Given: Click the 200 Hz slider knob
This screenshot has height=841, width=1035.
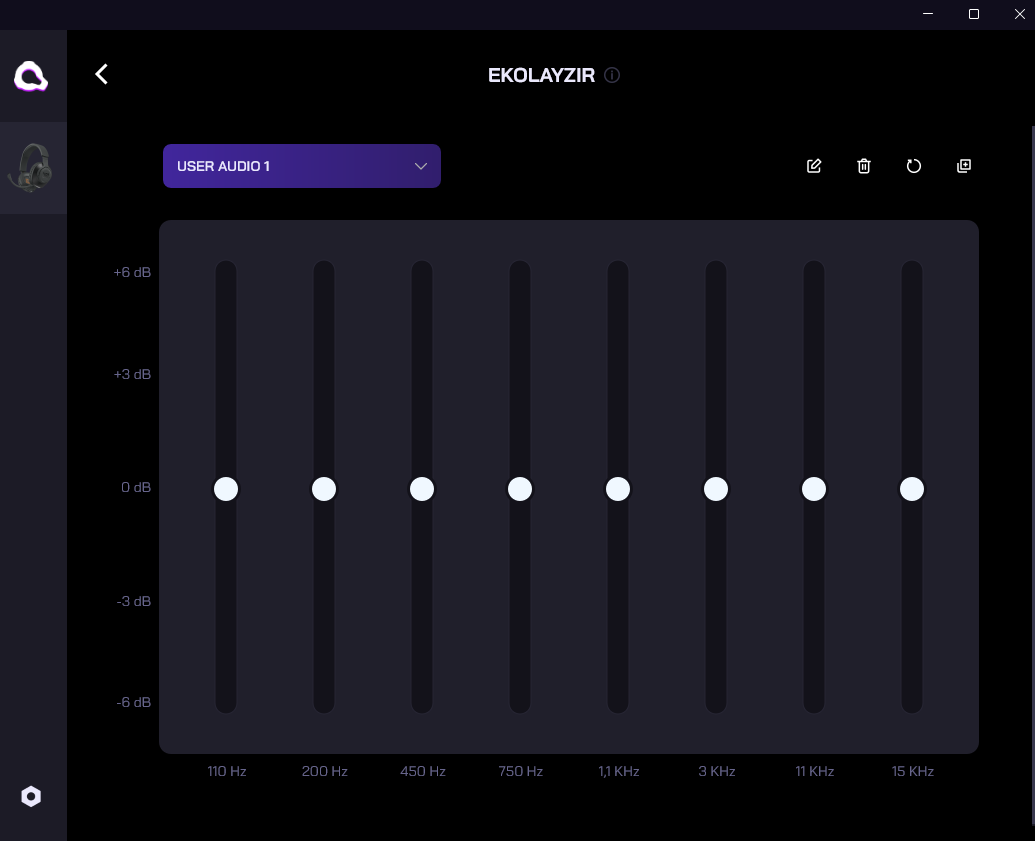Looking at the screenshot, I should [323, 489].
